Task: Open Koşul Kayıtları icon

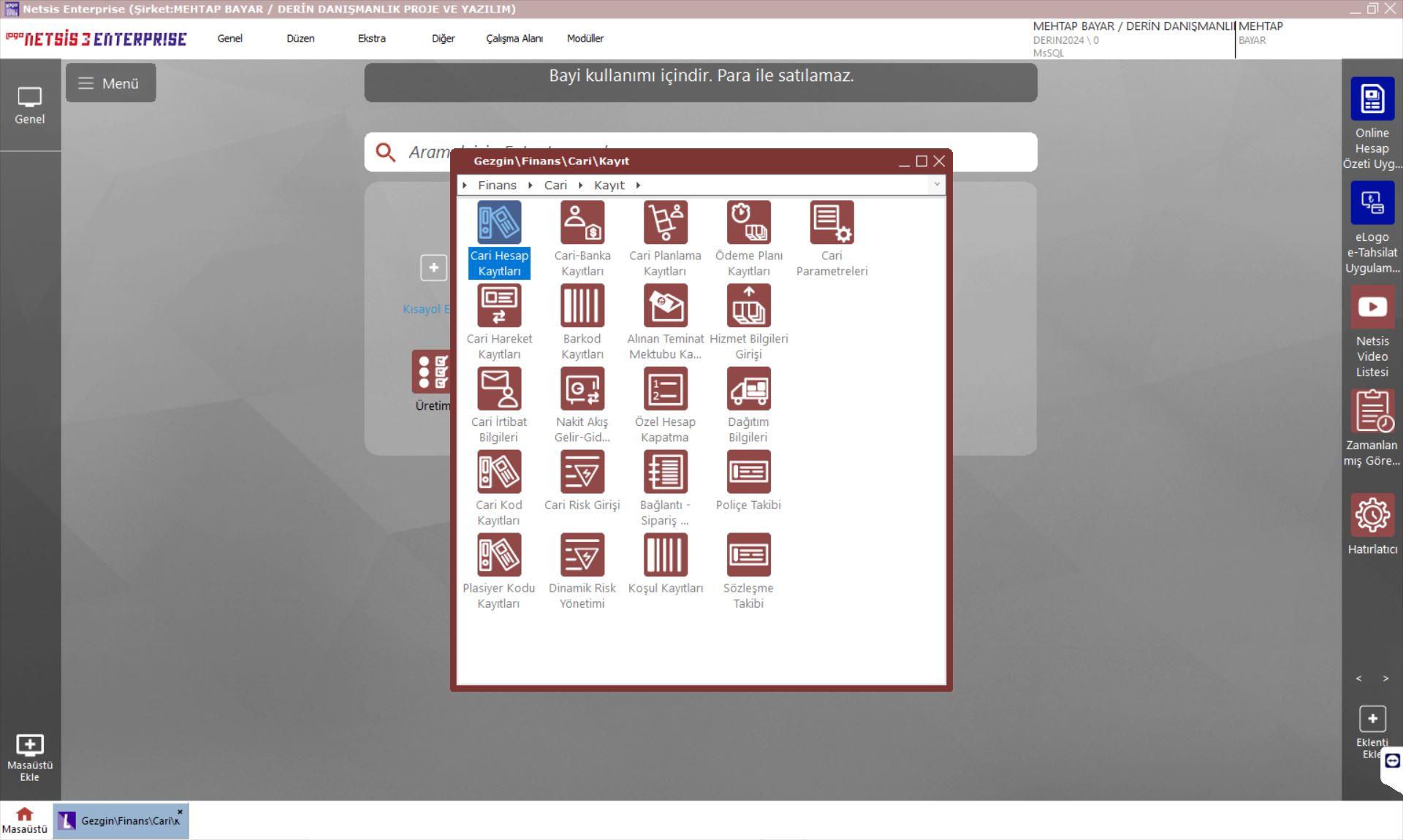Action: click(x=665, y=555)
